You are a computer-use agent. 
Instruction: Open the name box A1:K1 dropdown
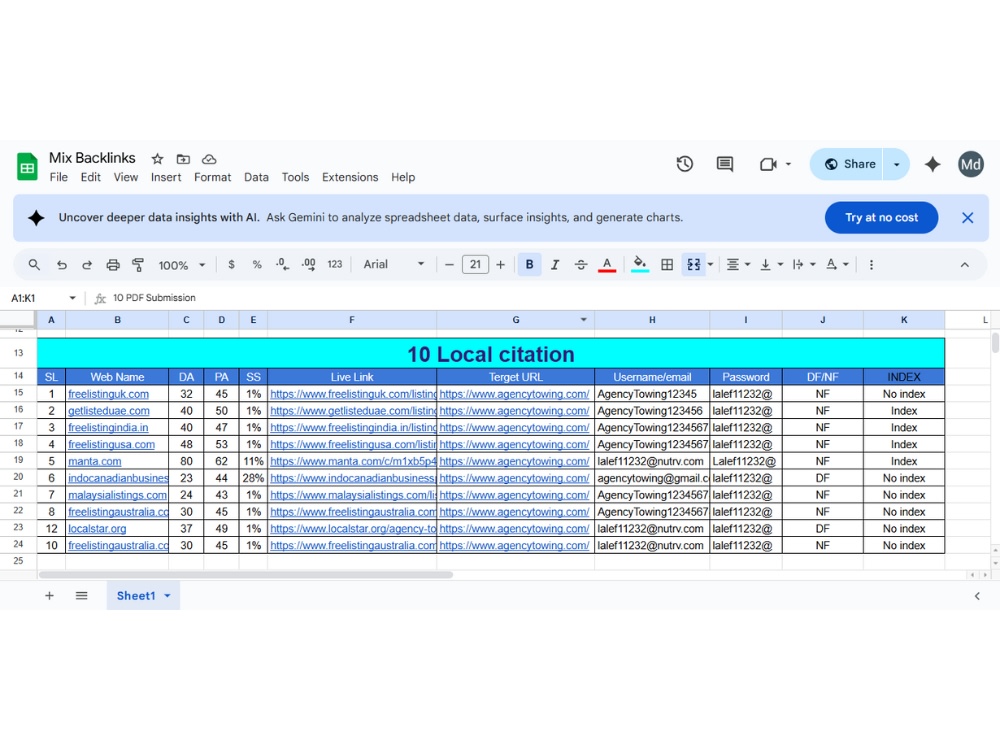[x=72, y=298]
